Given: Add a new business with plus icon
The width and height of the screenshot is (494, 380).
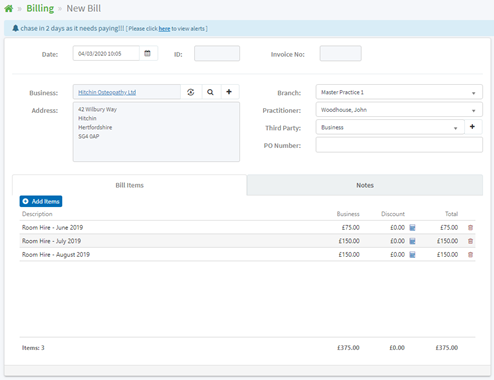Looking at the screenshot, I should 229,92.
